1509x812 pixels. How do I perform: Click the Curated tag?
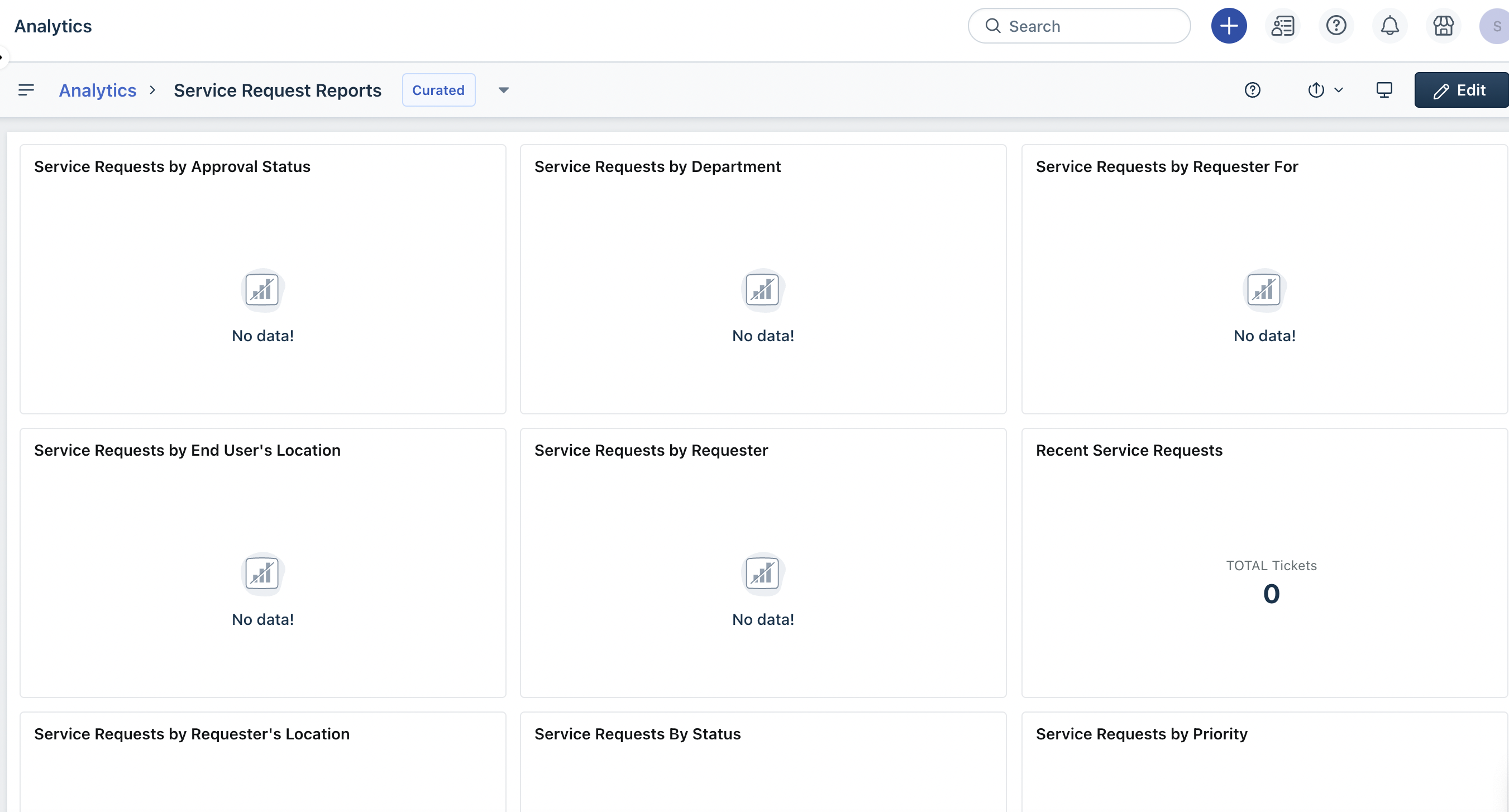pyautogui.click(x=438, y=90)
